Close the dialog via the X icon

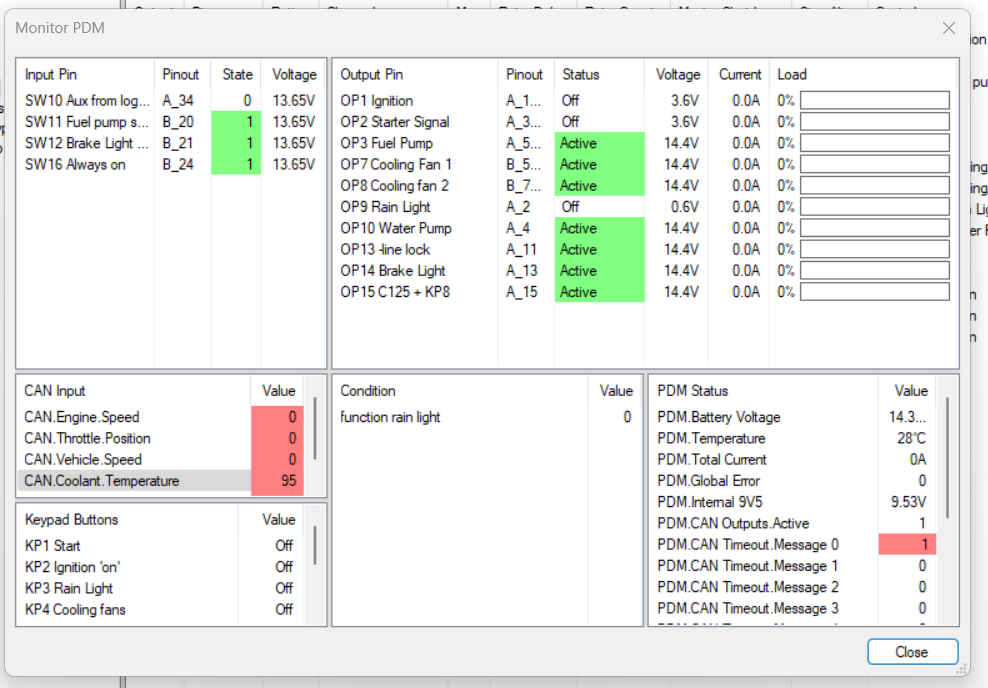click(948, 28)
